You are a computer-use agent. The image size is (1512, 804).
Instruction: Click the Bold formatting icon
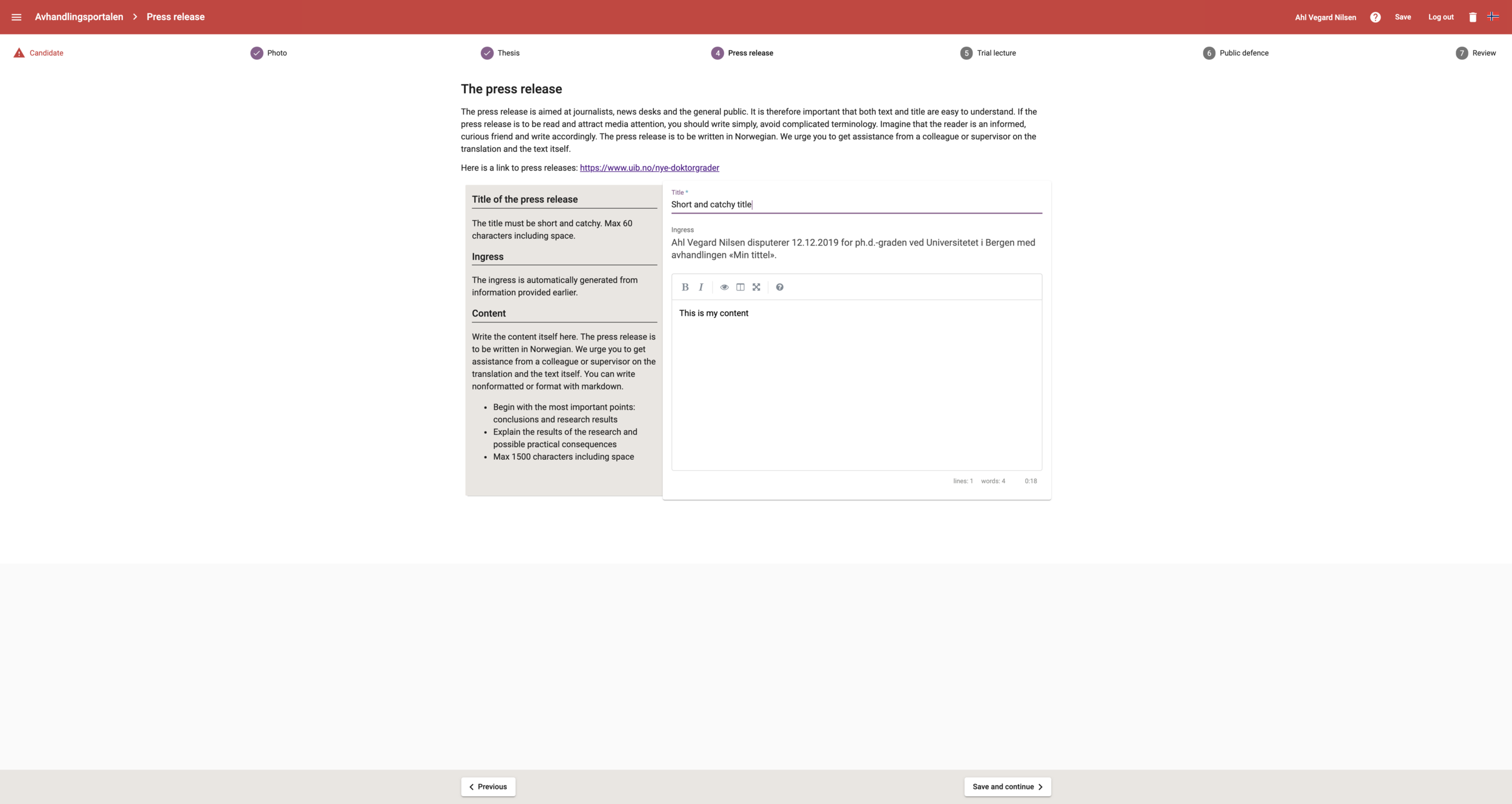685,287
